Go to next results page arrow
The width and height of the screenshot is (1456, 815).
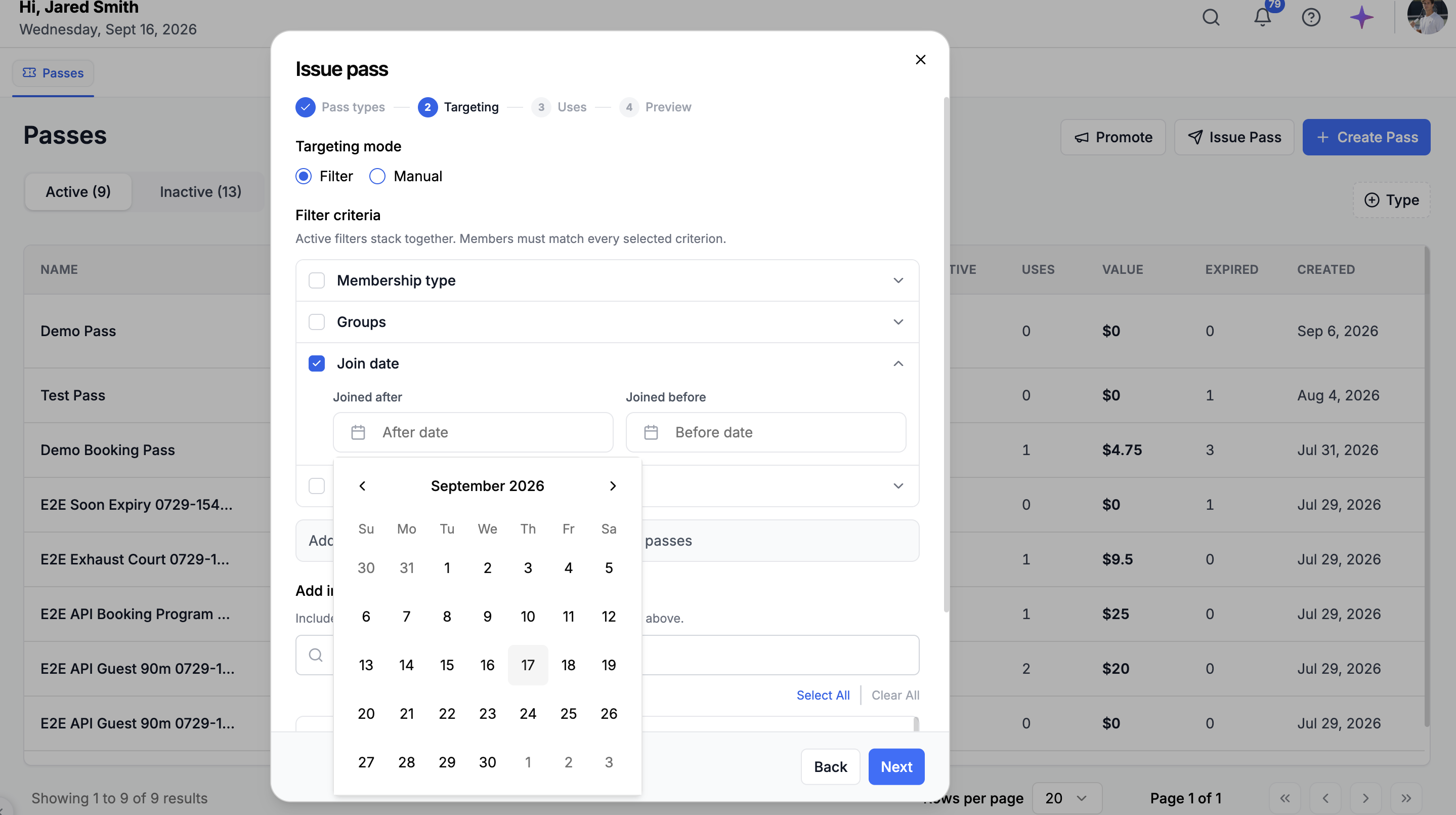(1365, 798)
